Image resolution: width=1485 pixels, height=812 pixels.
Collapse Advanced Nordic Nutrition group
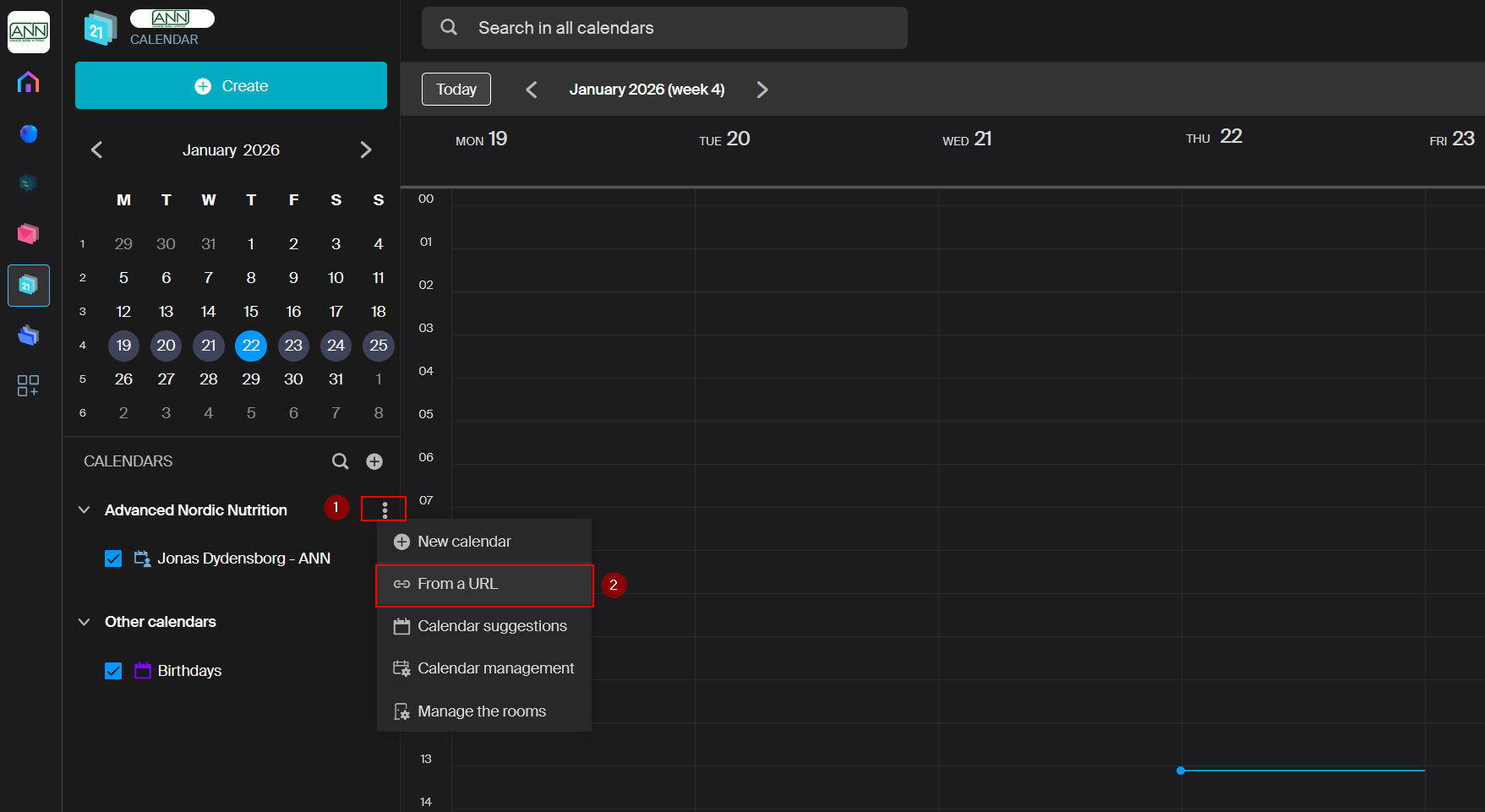pyautogui.click(x=85, y=510)
